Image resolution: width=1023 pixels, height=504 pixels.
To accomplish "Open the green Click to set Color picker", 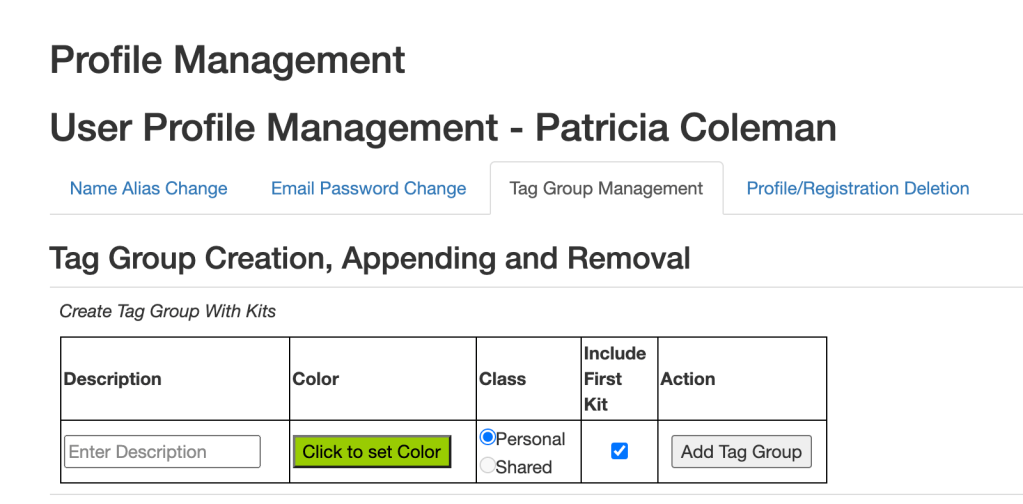I will [371, 452].
